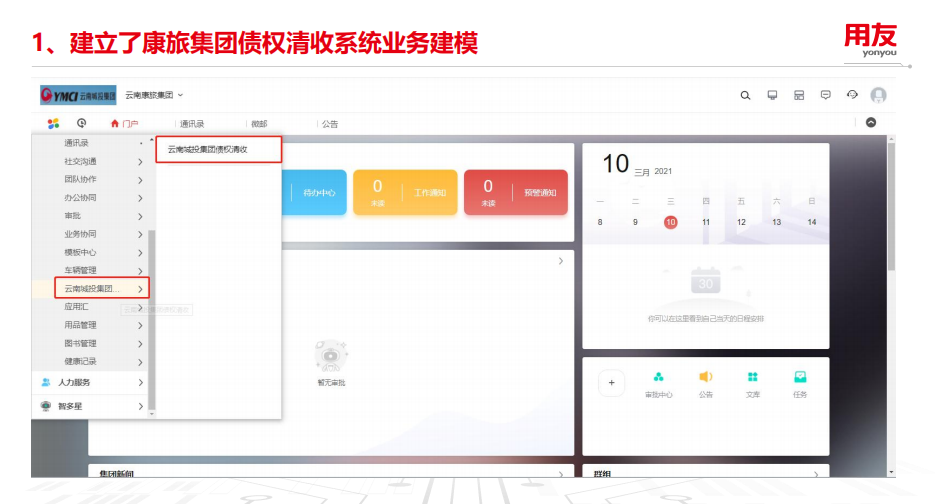The width and height of the screenshot is (935, 504).
Task: Click the layout panel icon in header
Action: [799, 95]
